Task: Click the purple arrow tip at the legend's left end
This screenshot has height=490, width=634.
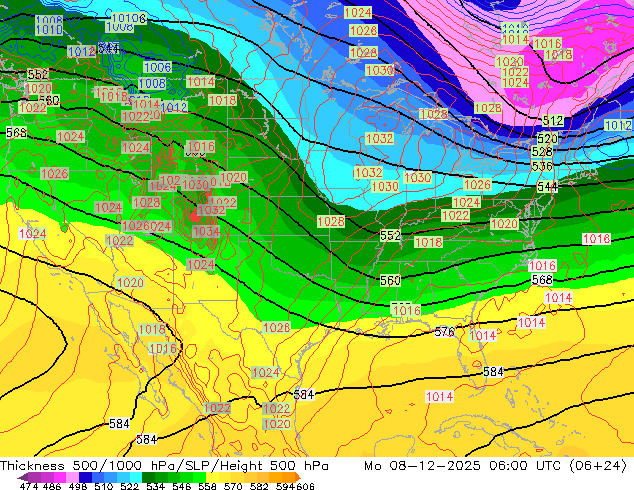Action: [x=23, y=478]
